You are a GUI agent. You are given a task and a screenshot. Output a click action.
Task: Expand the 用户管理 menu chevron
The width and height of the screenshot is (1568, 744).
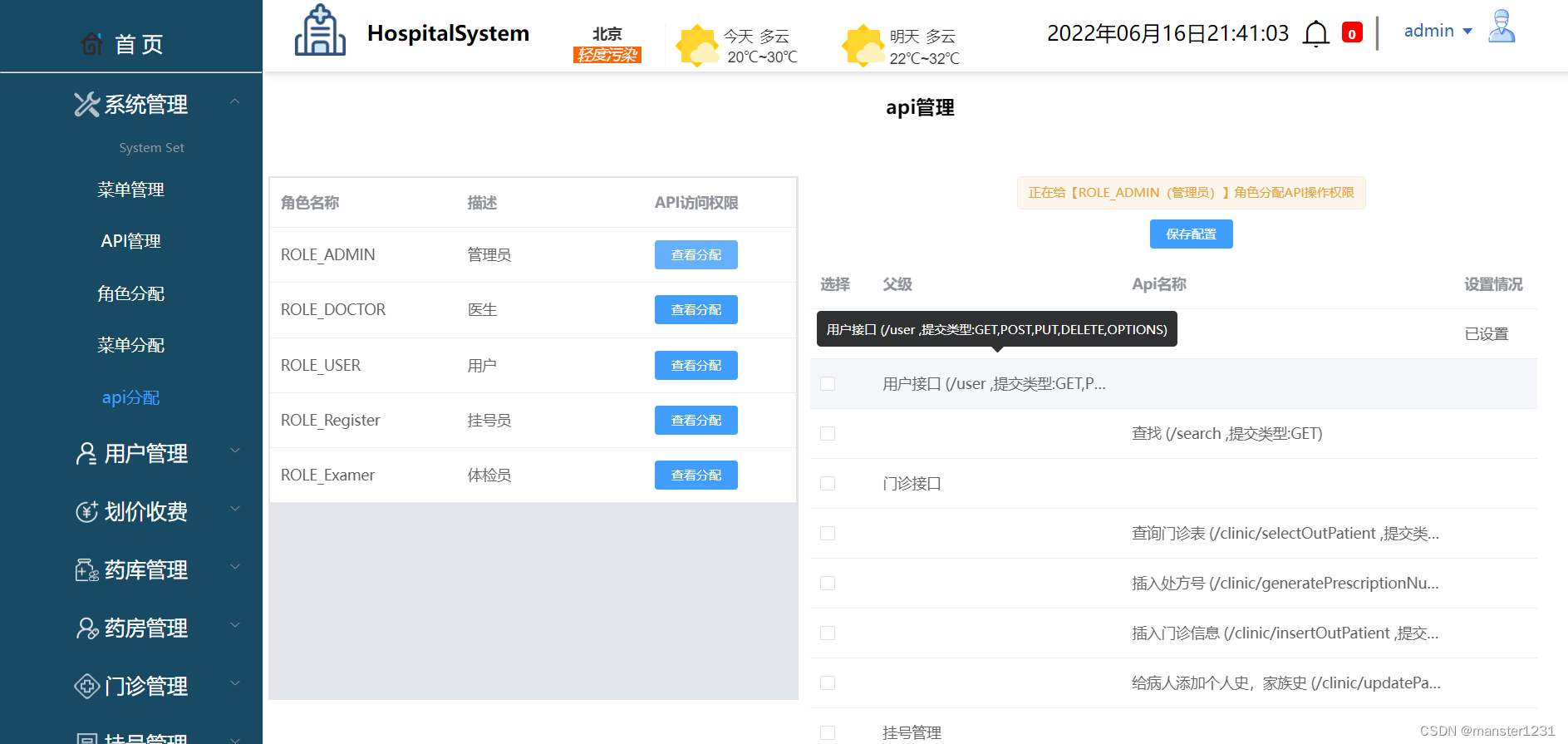pyautogui.click(x=235, y=451)
